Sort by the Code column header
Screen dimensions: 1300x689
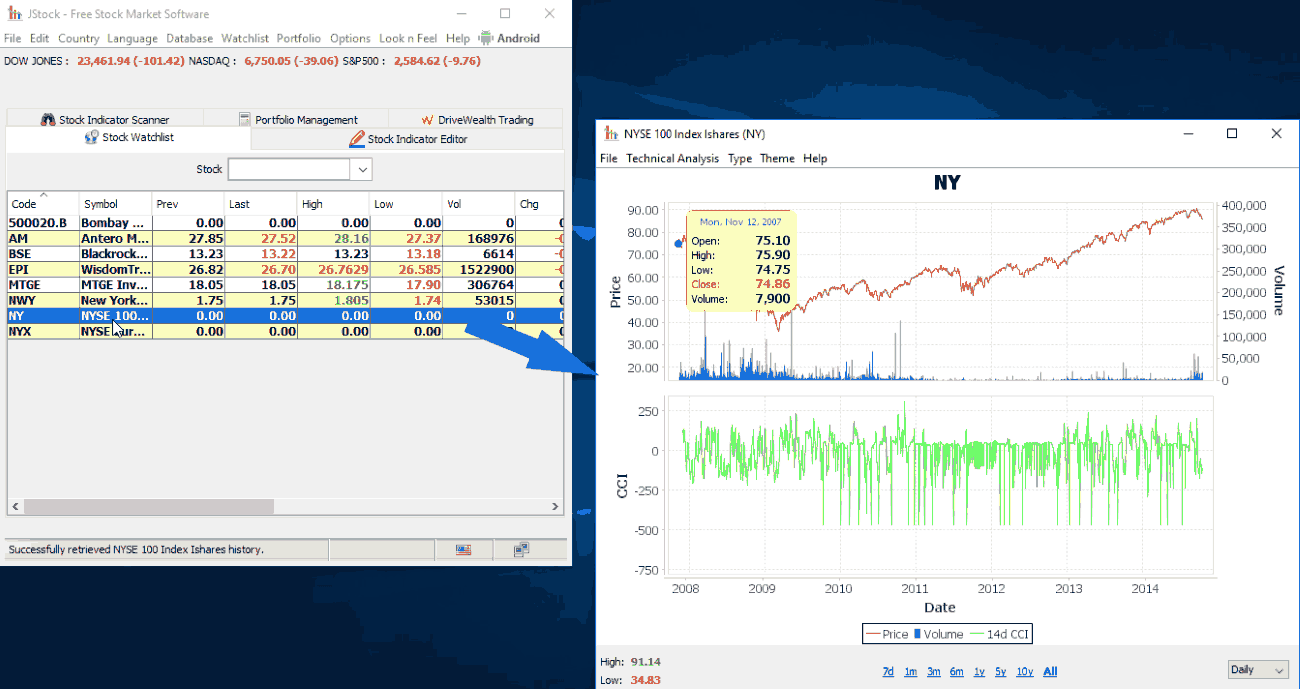[x=43, y=203]
